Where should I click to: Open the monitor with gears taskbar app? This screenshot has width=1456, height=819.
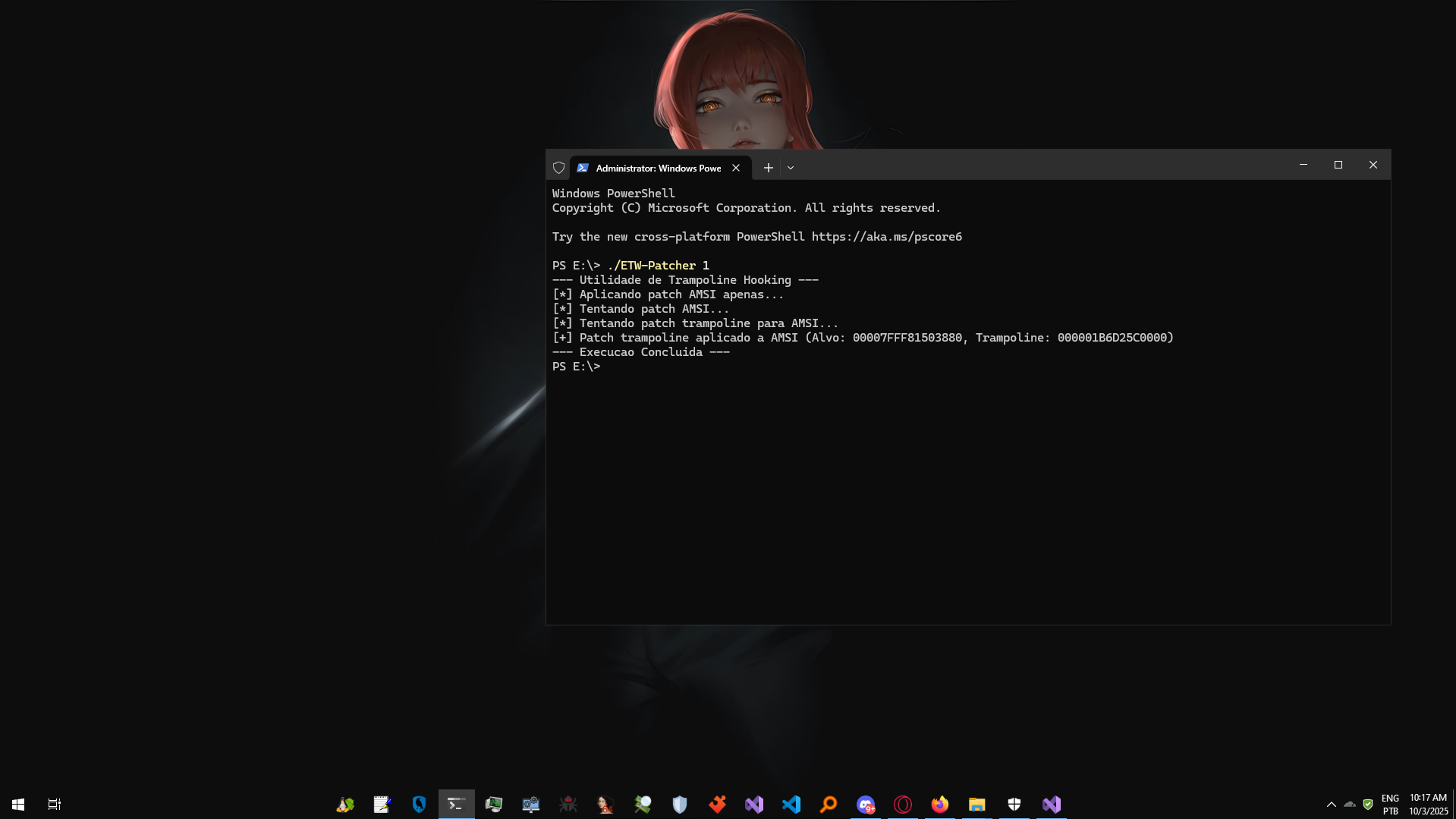click(531, 805)
